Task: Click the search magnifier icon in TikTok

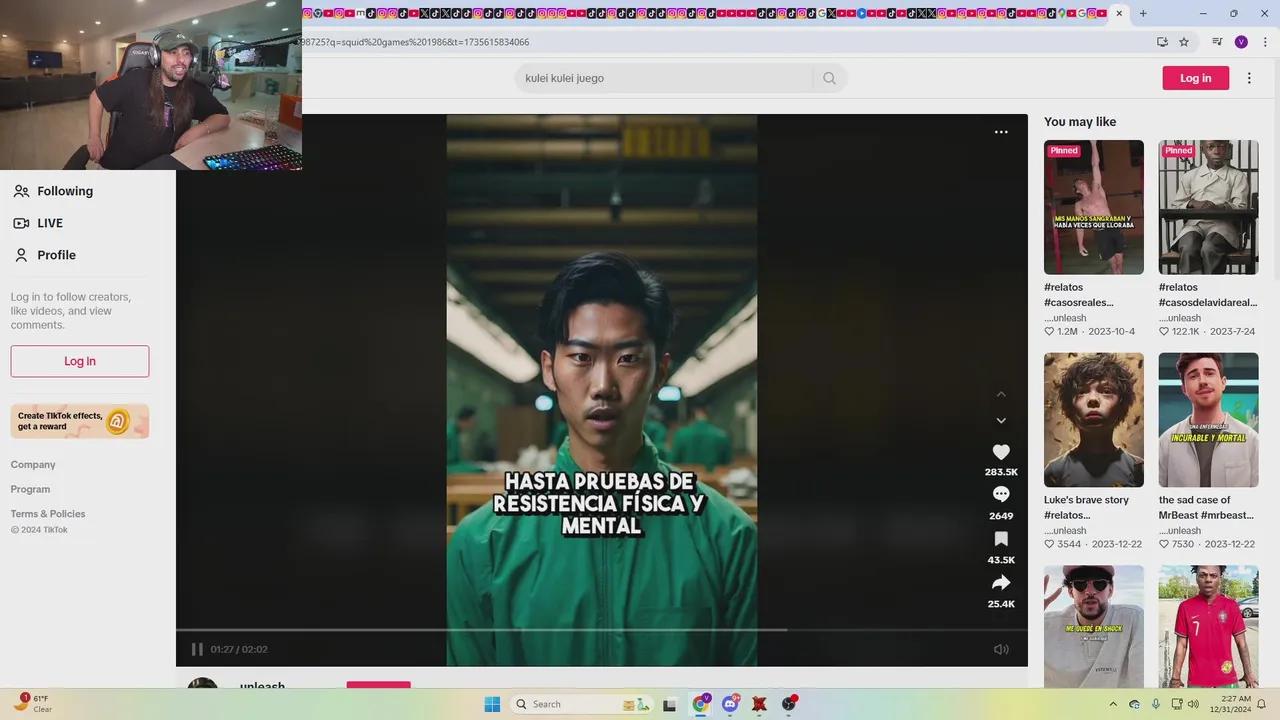Action: [x=829, y=78]
